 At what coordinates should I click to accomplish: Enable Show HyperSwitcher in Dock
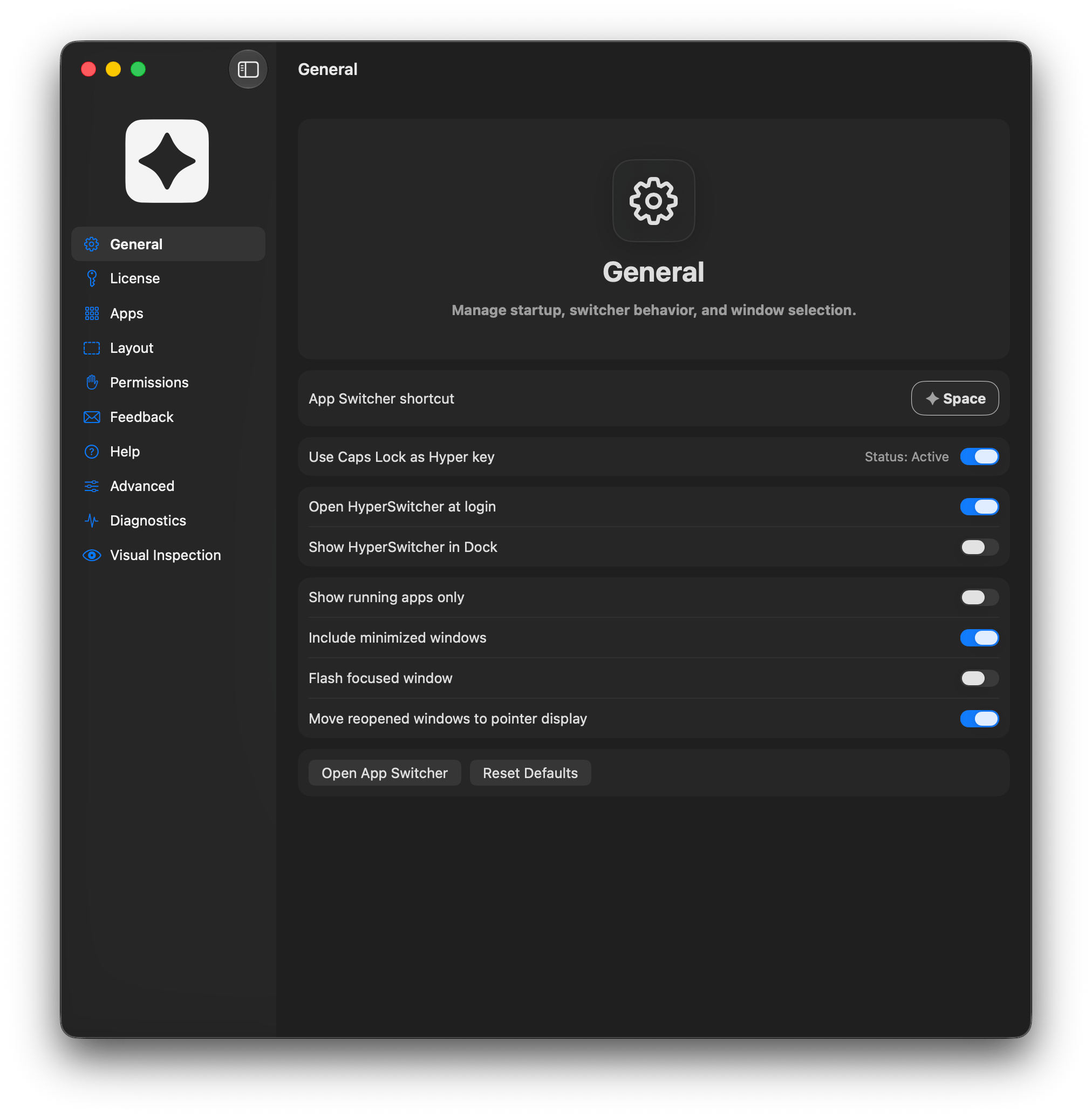(x=979, y=547)
